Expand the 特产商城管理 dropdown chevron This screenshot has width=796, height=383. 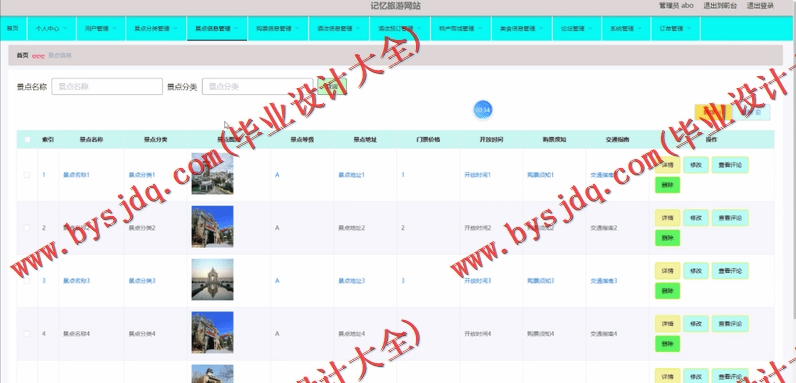(x=480, y=28)
